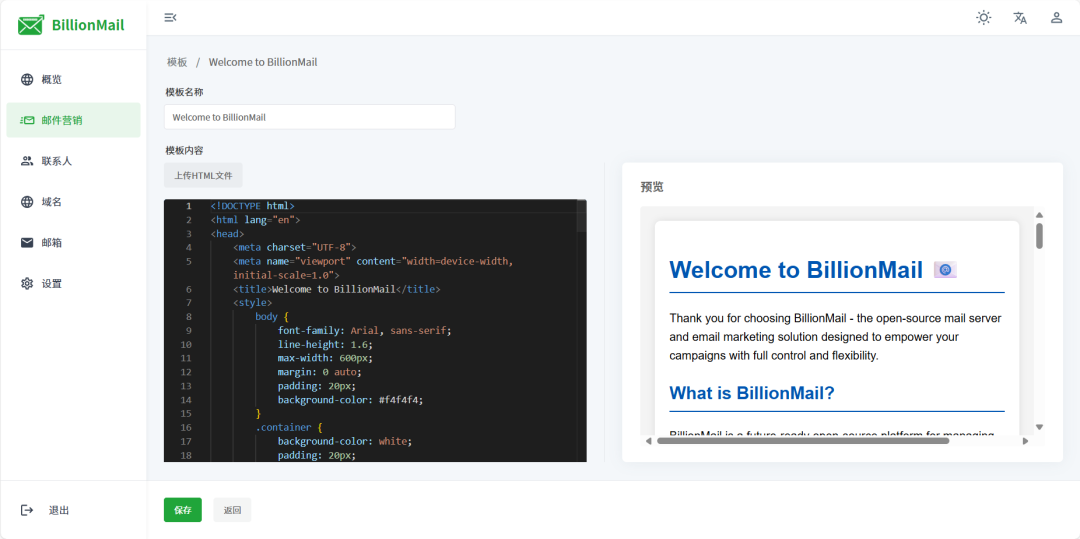Click the .container selector code line

click(289, 427)
